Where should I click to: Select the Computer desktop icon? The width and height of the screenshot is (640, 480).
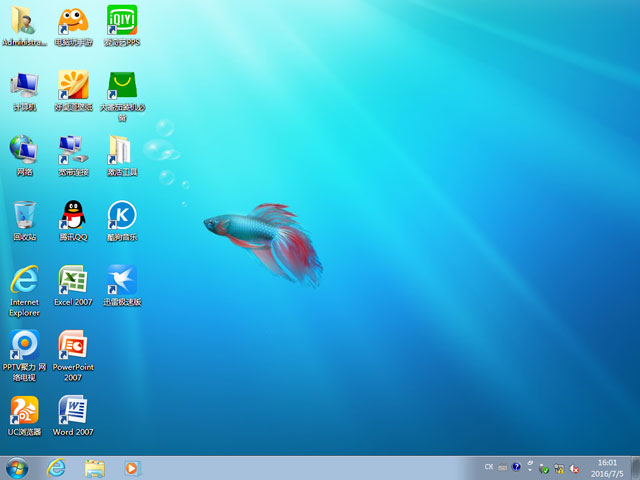click(24, 86)
